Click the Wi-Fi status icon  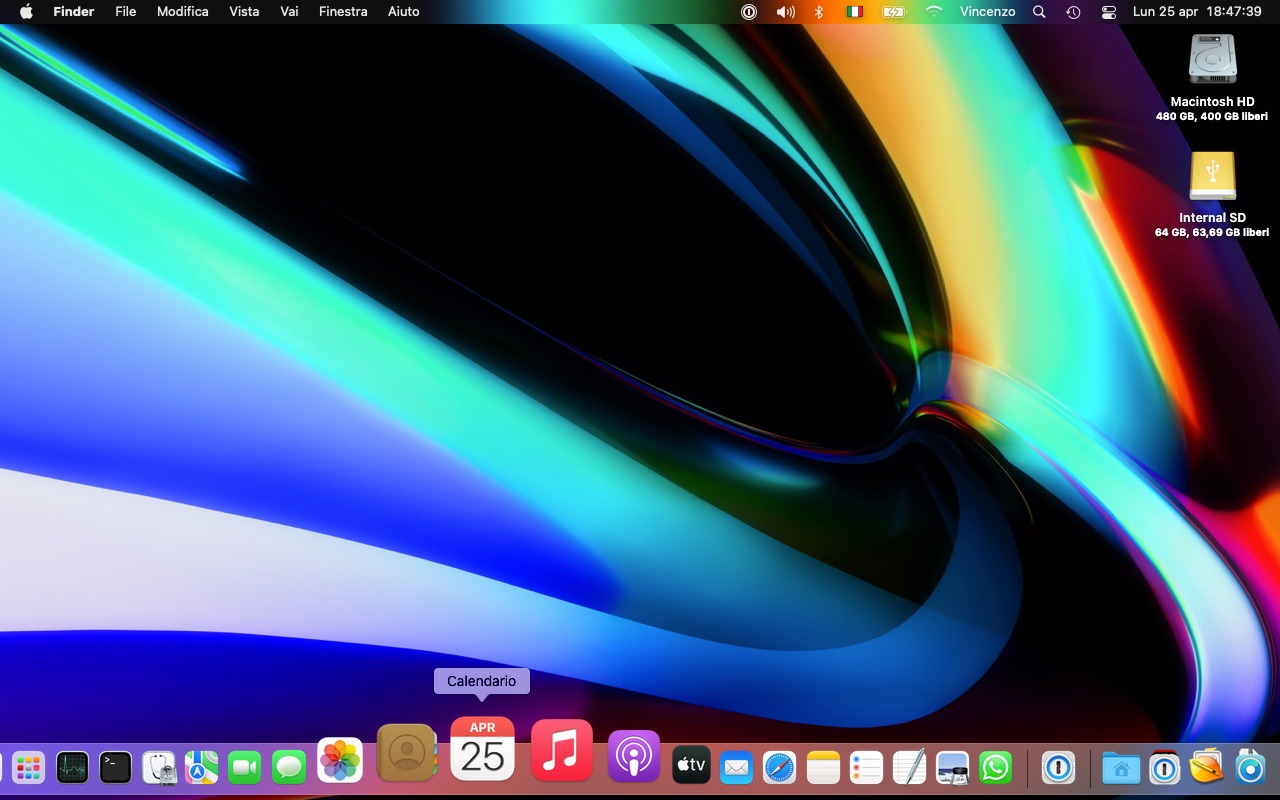click(934, 12)
